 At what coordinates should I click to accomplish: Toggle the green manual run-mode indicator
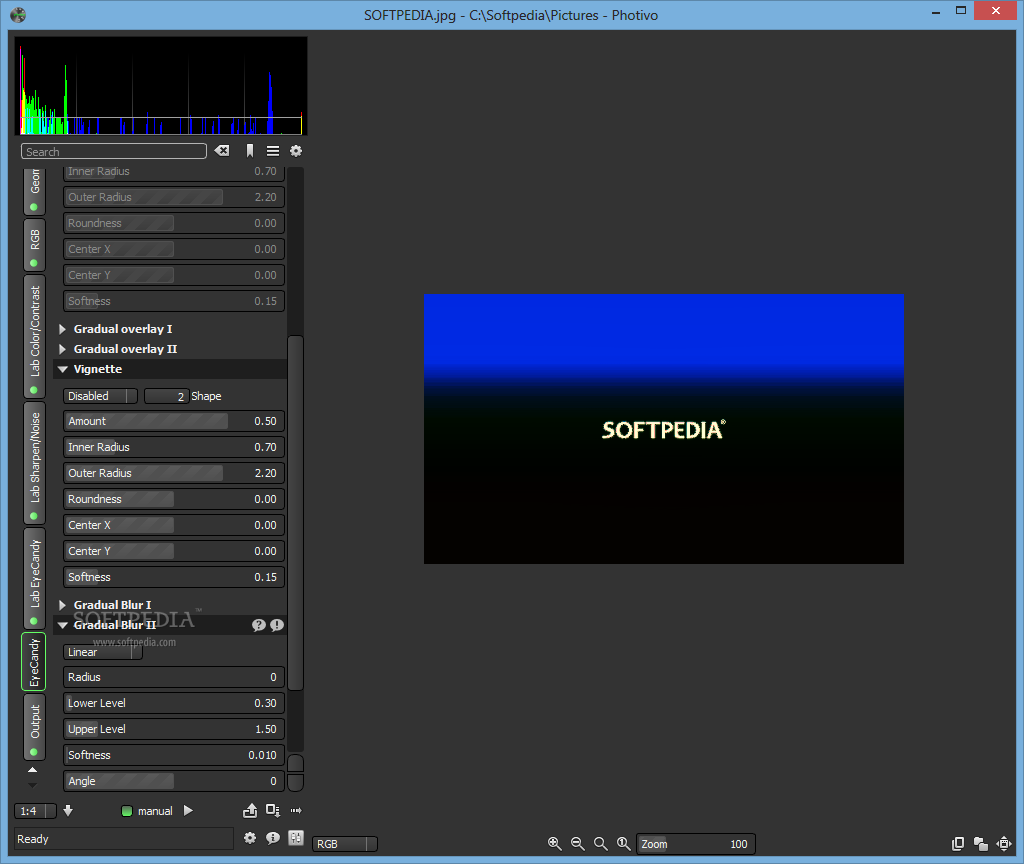[x=127, y=811]
